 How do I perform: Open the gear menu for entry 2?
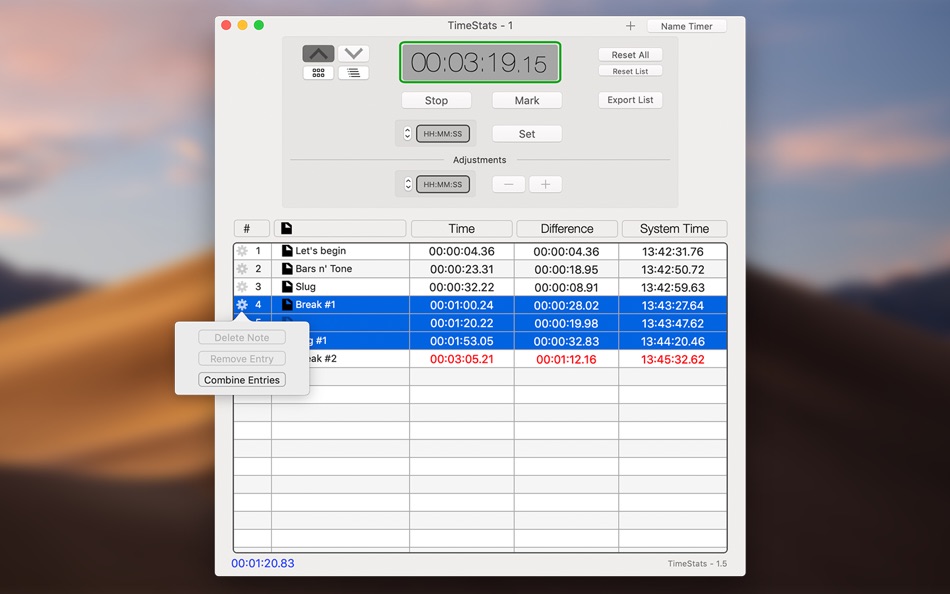pyautogui.click(x=242, y=269)
